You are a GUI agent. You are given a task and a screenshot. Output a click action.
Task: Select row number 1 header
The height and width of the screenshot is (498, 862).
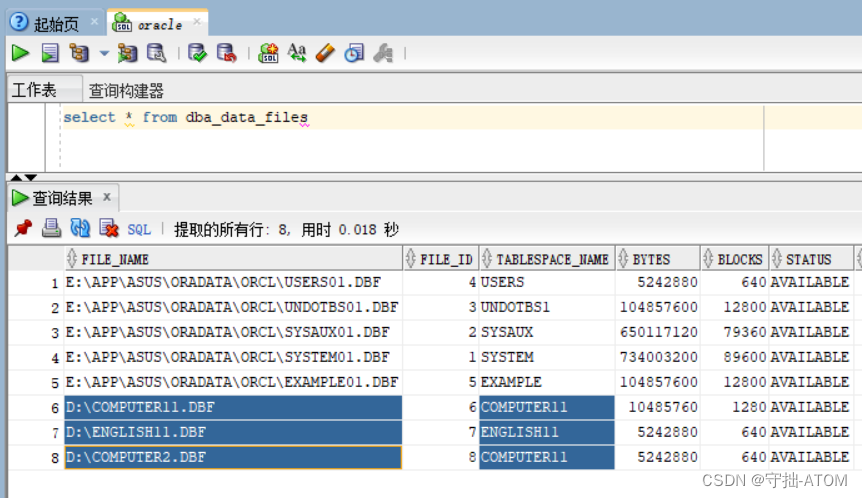(36, 283)
